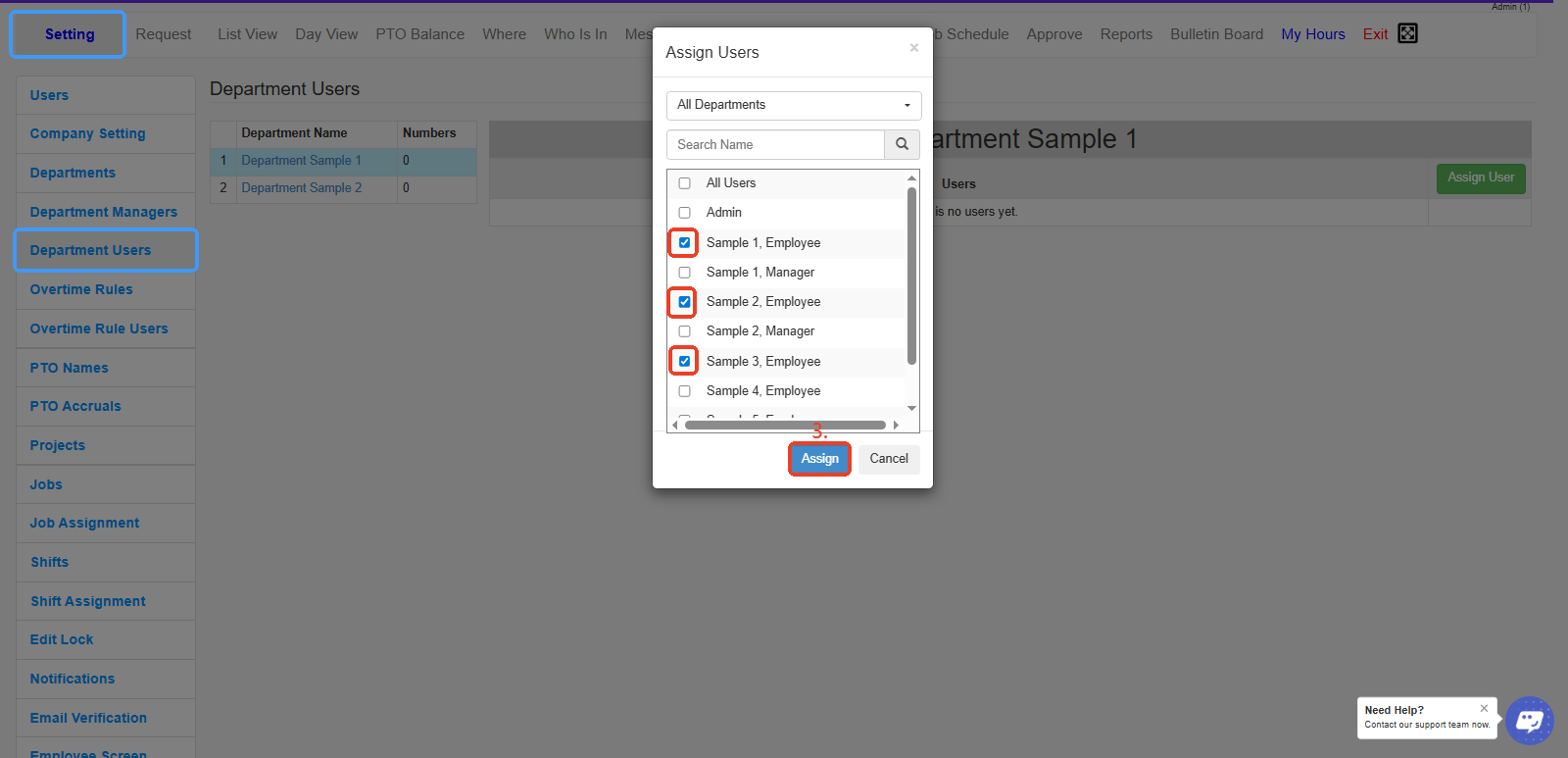Screen dimensions: 1568x758
Task: Click the Cancel button
Action: pos(889,459)
